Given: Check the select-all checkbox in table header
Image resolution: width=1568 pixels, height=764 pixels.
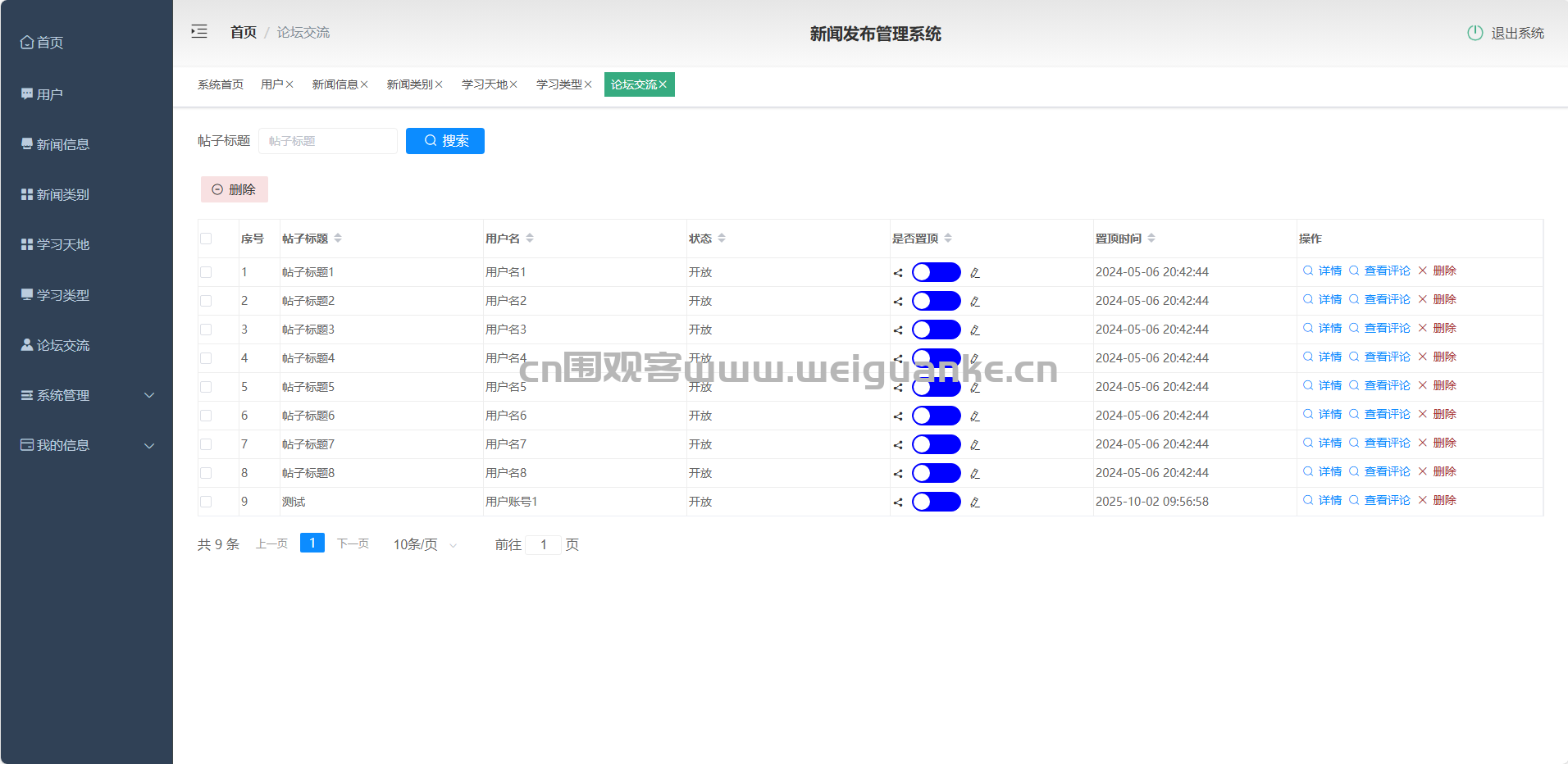Looking at the screenshot, I should point(206,239).
